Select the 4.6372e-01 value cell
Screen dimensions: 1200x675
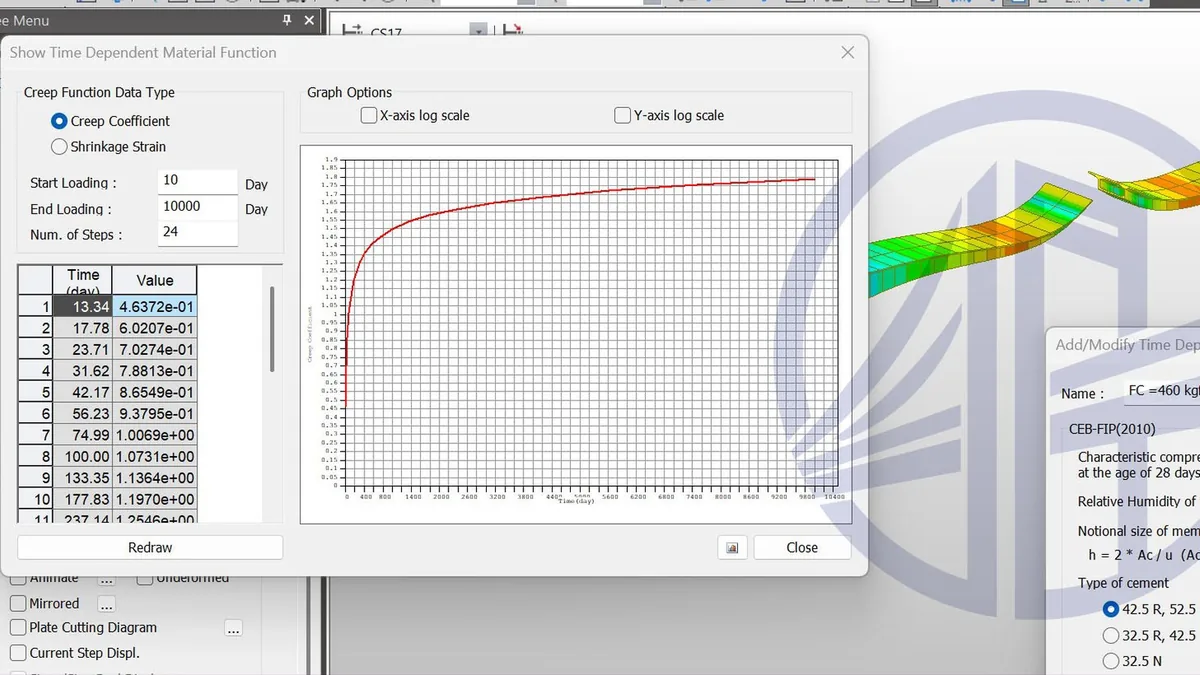coord(155,307)
